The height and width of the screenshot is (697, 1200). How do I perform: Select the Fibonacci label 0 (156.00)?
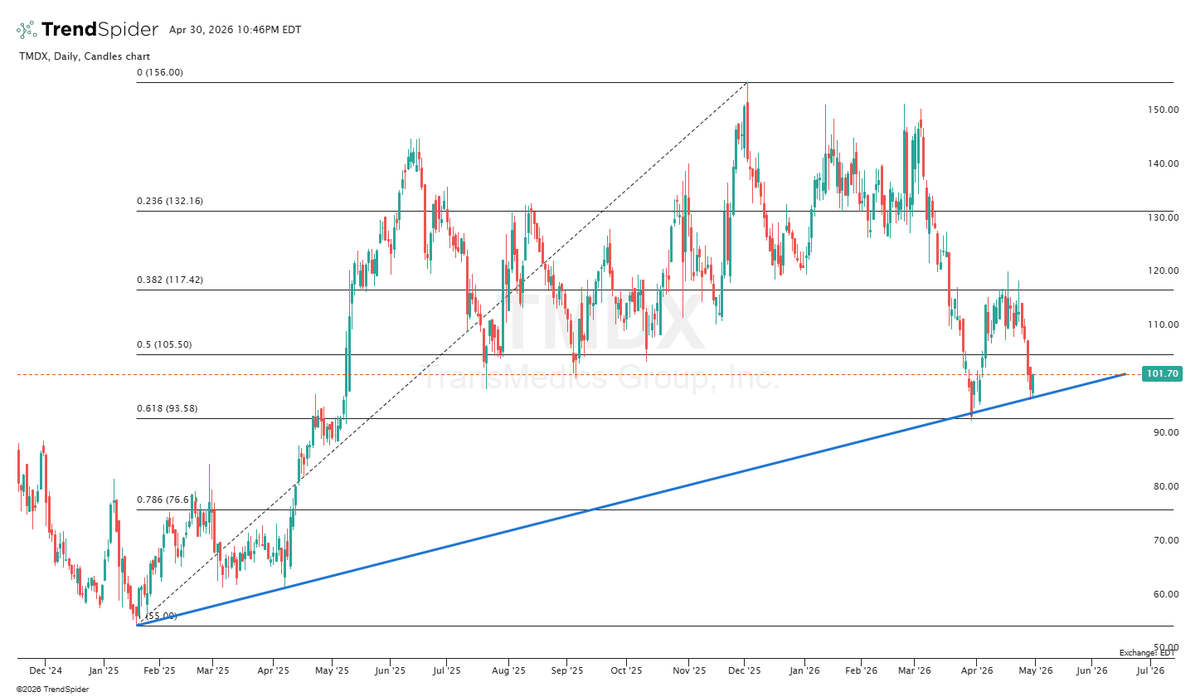(161, 72)
